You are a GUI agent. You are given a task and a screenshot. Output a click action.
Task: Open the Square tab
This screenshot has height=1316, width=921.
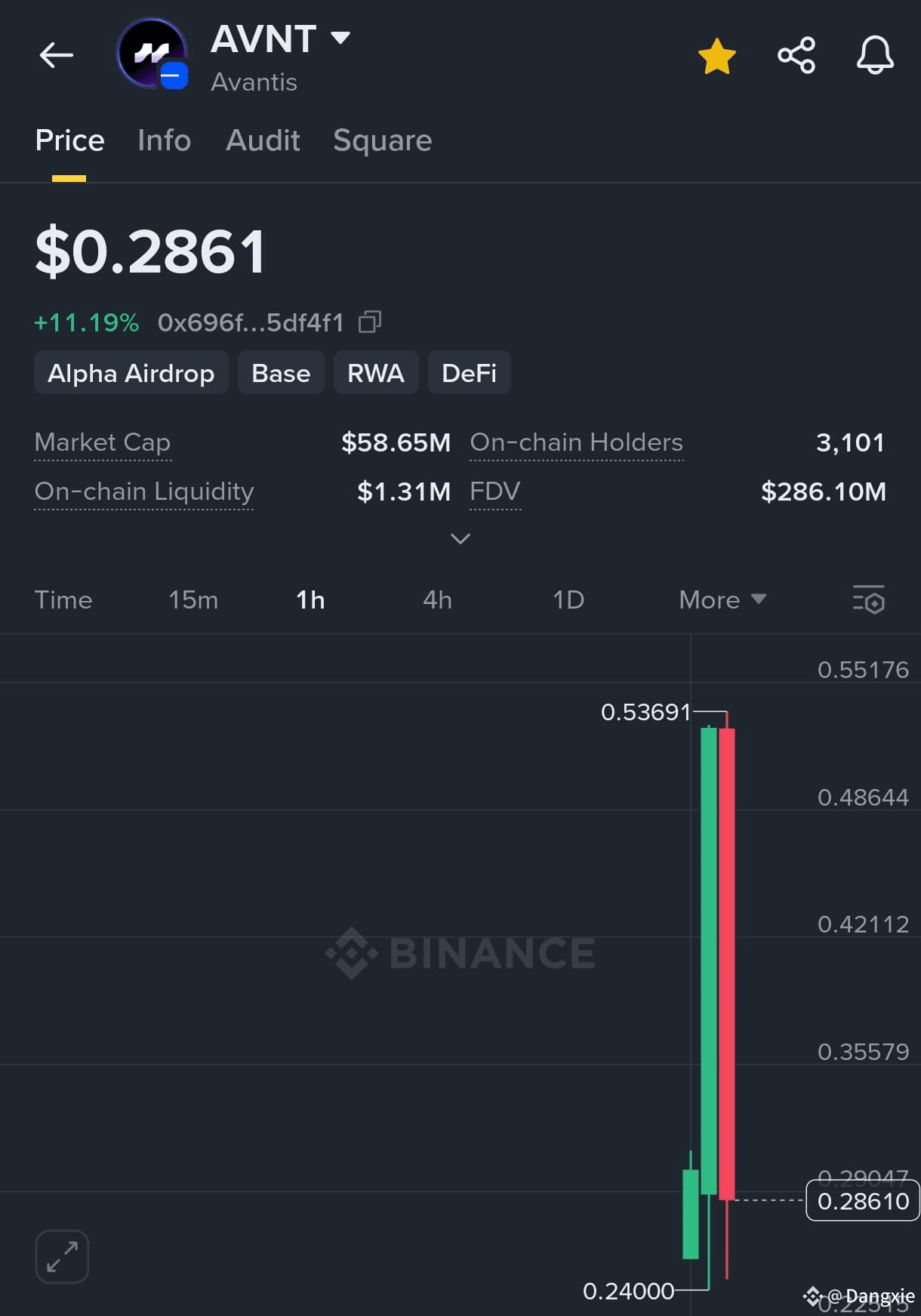383,141
